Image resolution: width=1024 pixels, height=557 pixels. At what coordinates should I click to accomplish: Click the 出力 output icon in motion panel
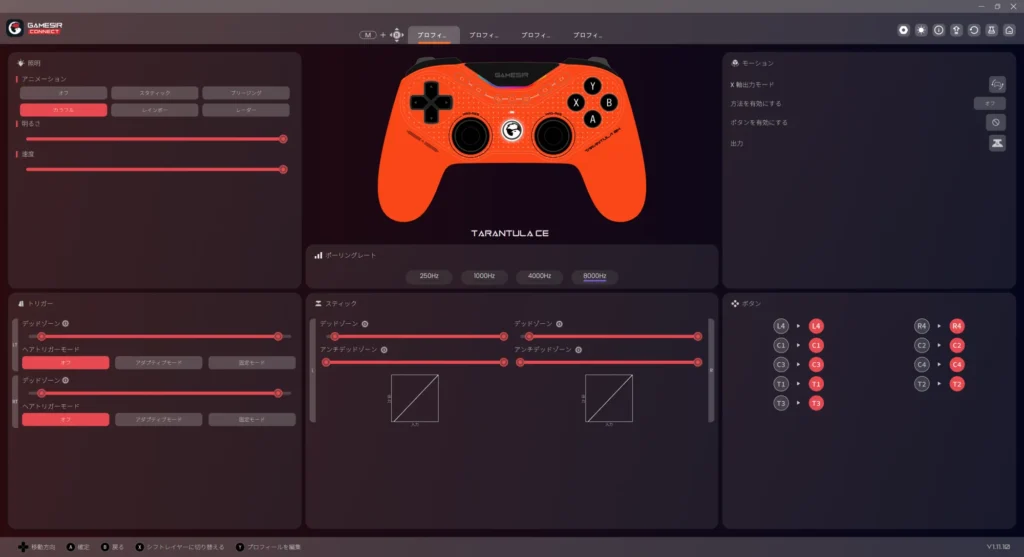997,143
